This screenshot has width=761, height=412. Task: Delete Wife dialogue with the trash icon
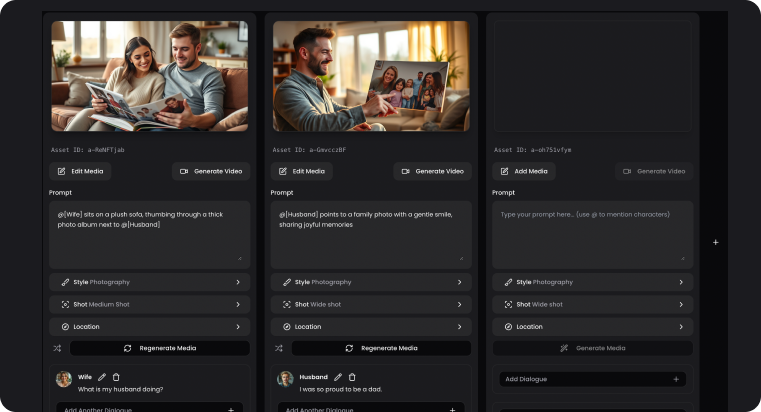[x=116, y=377]
